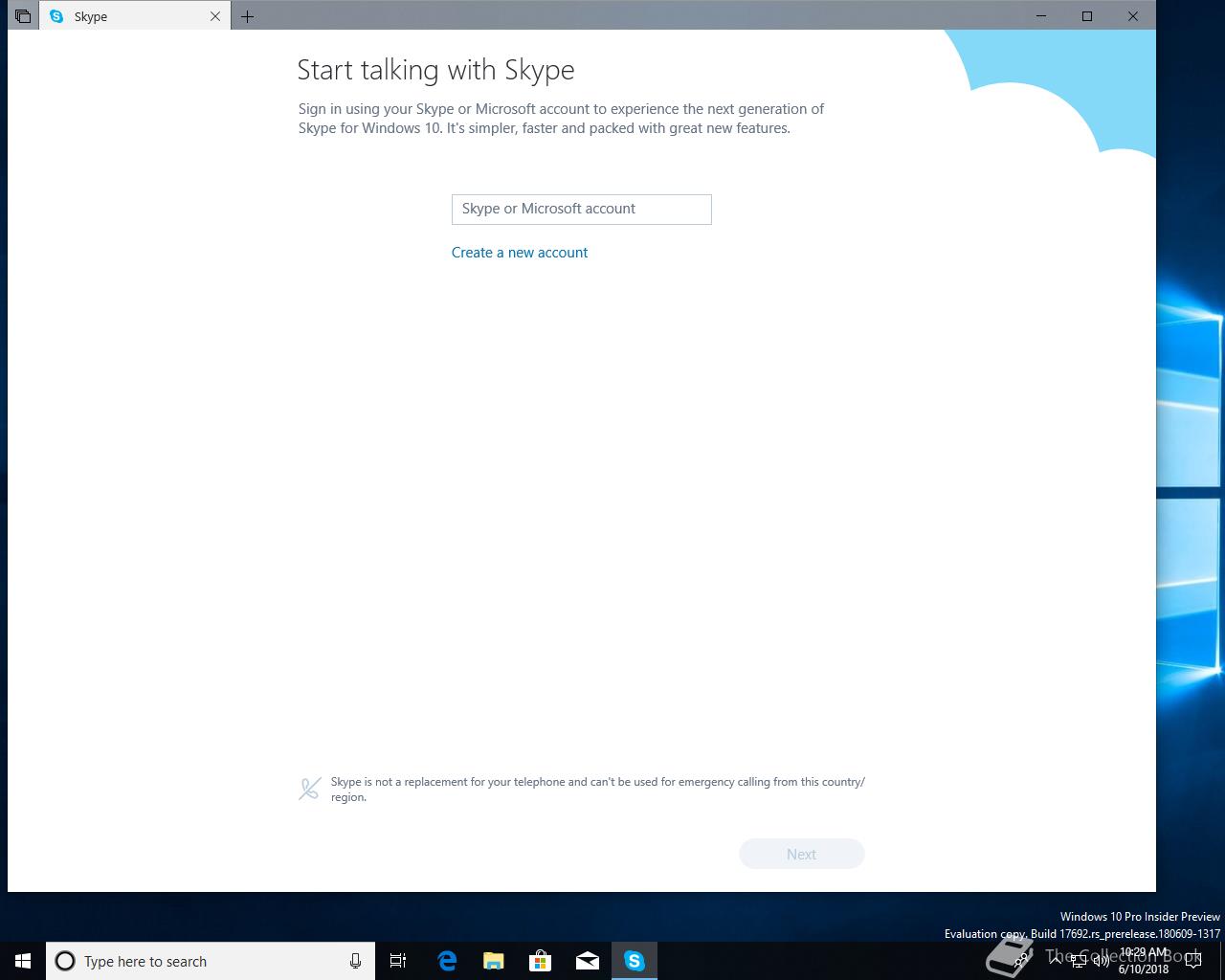The image size is (1225, 980).
Task: Open File Explorer from the taskbar
Action: (493, 961)
